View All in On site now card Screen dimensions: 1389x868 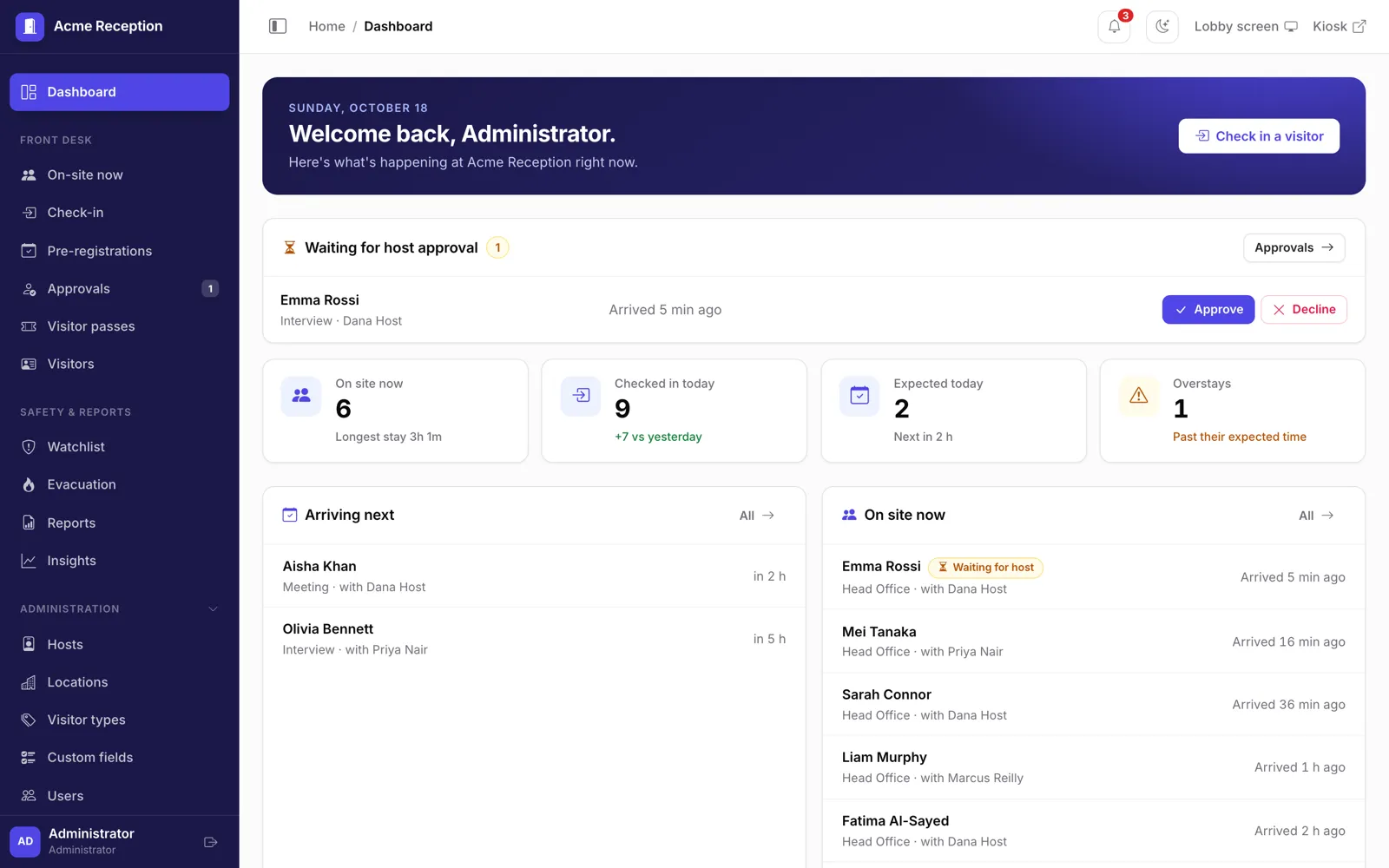coord(1316,516)
